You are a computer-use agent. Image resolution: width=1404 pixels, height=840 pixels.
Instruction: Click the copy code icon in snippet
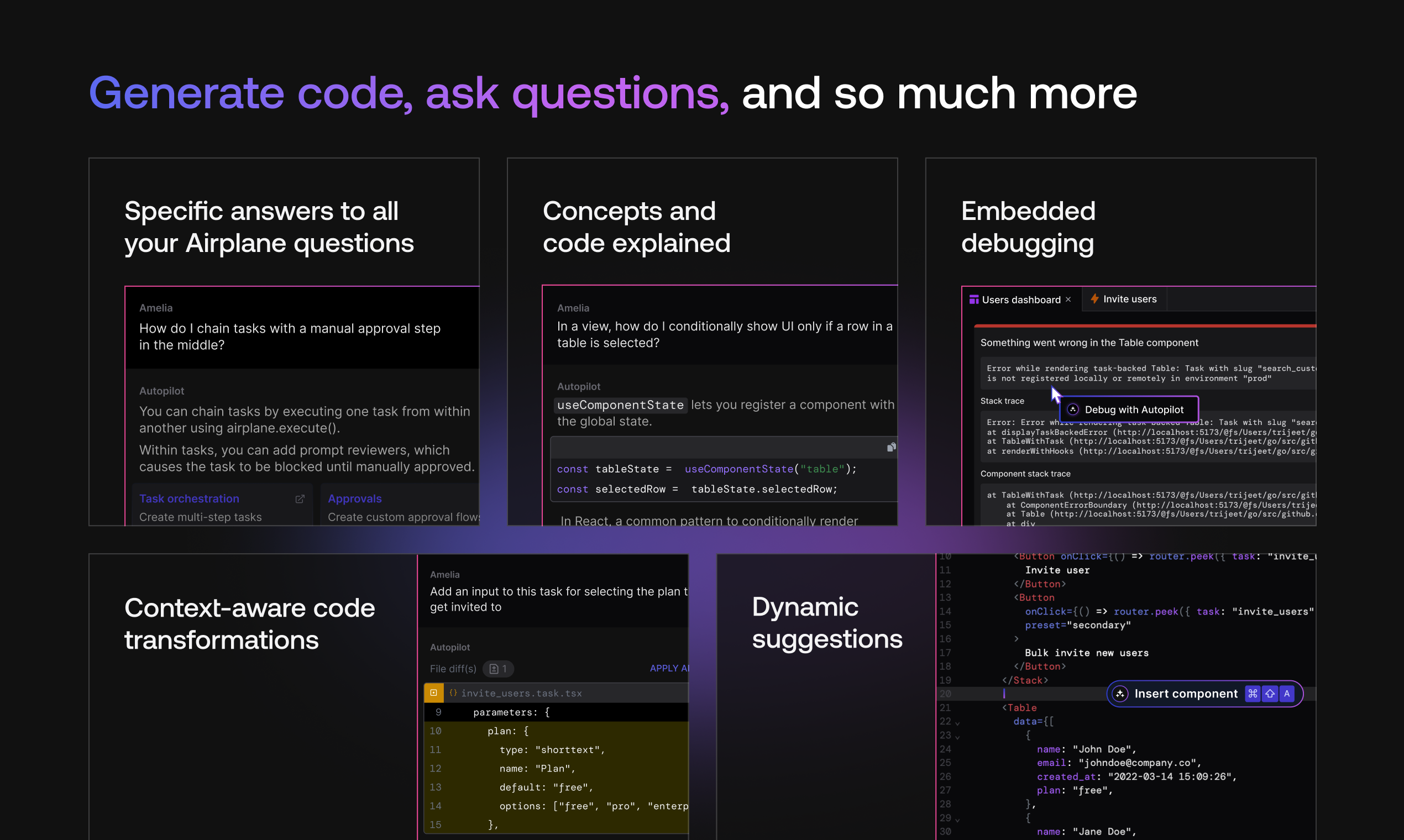tap(890, 448)
